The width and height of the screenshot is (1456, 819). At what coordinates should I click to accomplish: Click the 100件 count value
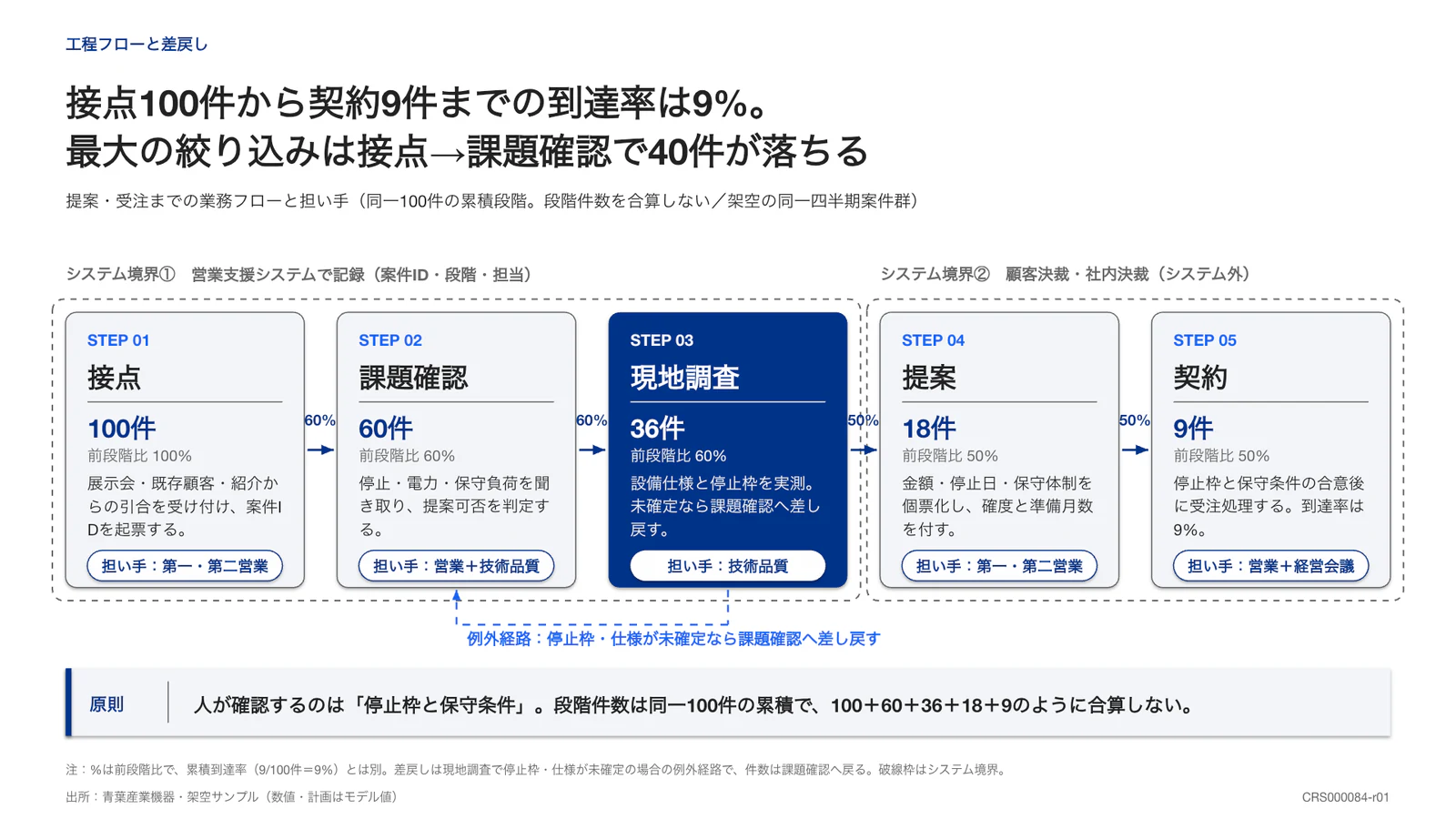point(122,428)
